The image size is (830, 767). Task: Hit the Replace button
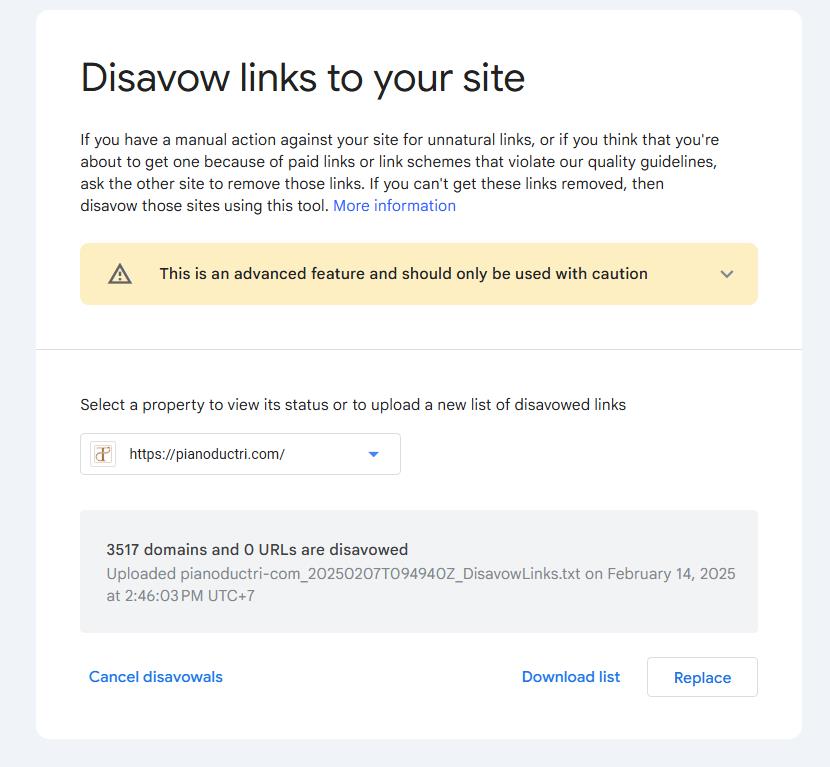[x=702, y=677]
